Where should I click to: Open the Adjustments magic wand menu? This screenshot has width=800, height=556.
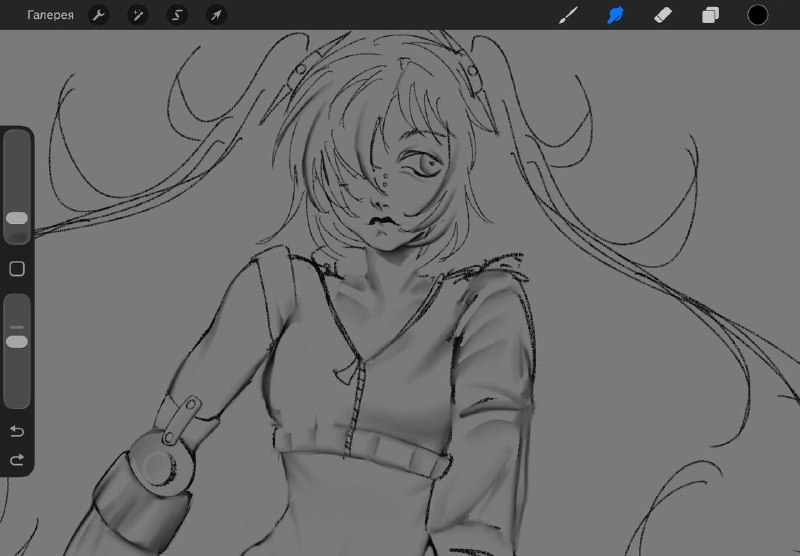coord(138,15)
